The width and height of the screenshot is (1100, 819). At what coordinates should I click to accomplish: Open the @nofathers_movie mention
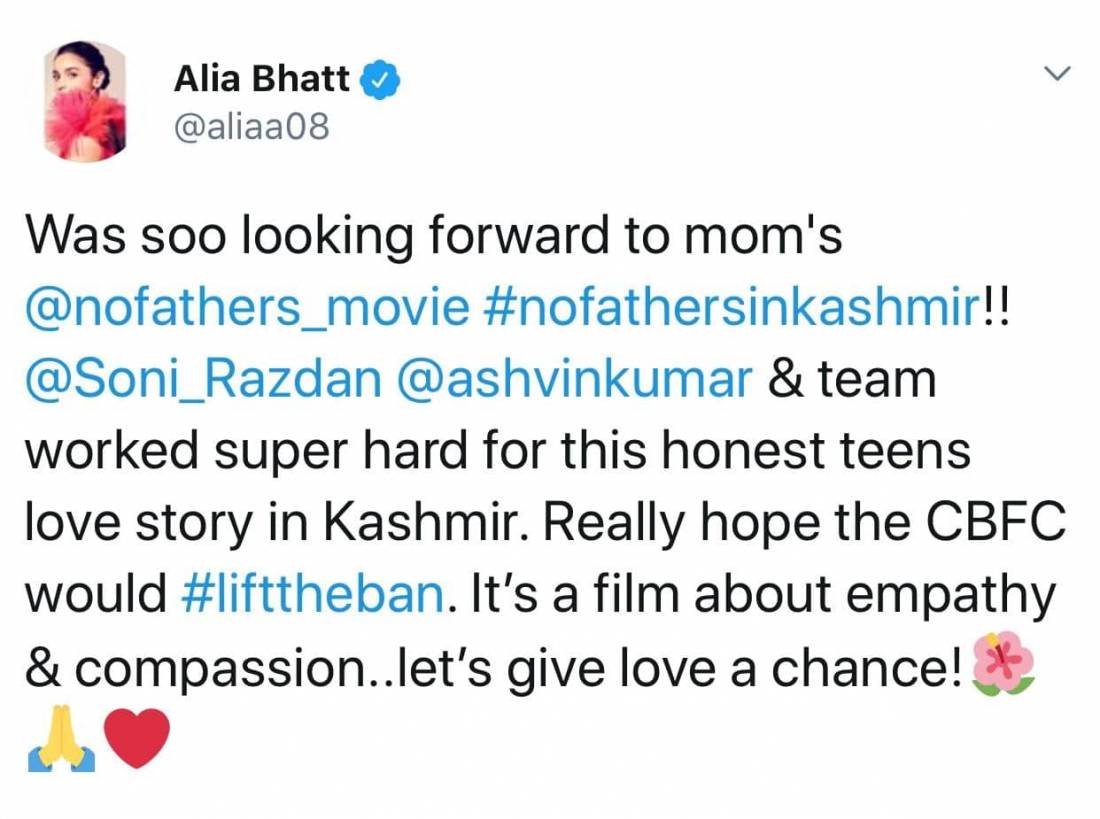(x=246, y=309)
